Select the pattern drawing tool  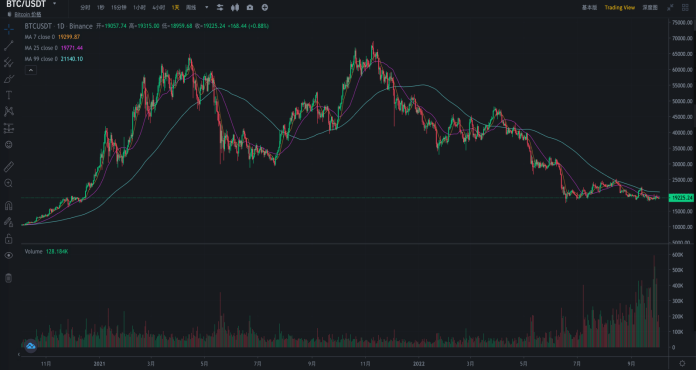[8, 112]
